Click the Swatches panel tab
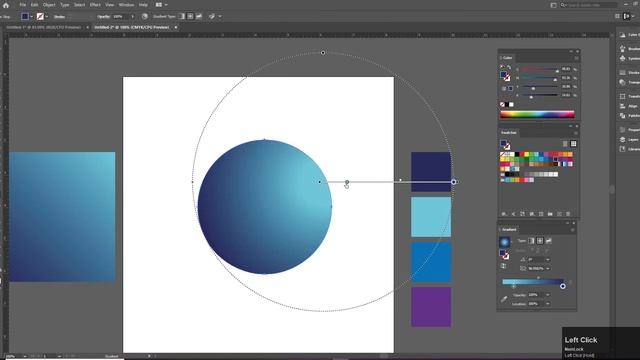The image size is (640, 360). 509,133
